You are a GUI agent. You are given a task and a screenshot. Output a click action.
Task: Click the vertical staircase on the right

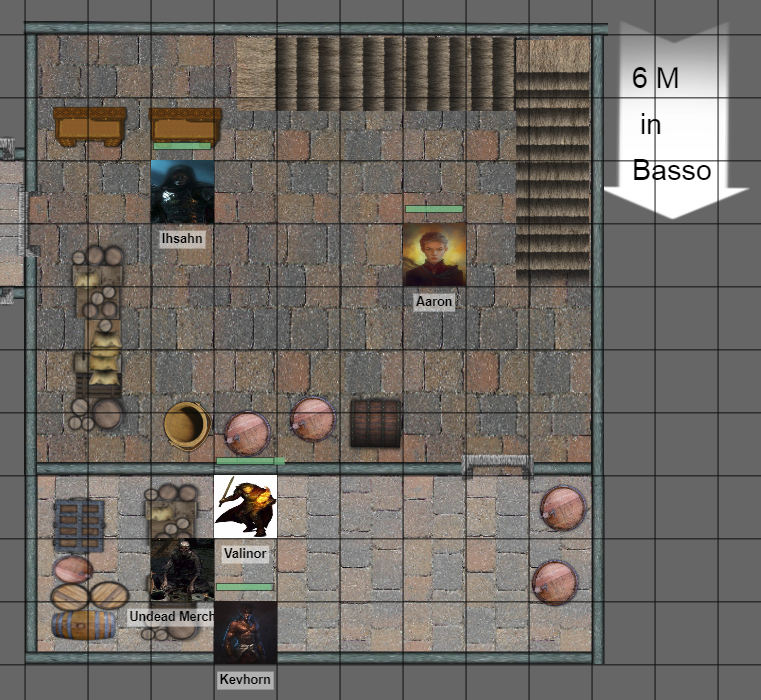click(553, 162)
